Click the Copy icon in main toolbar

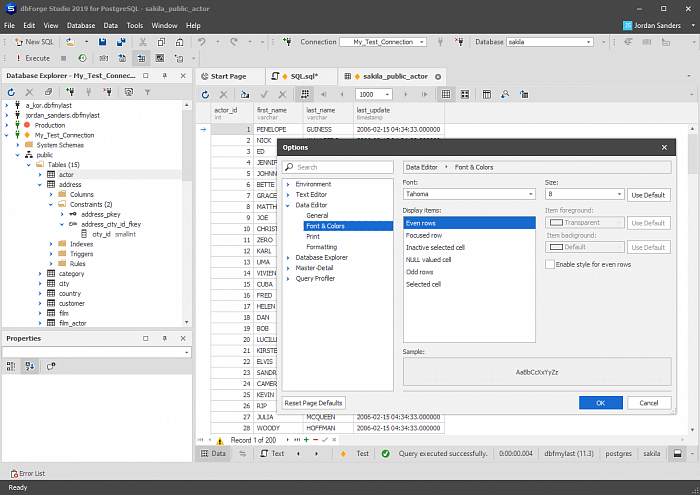pyautogui.click(x=161, y=42)
